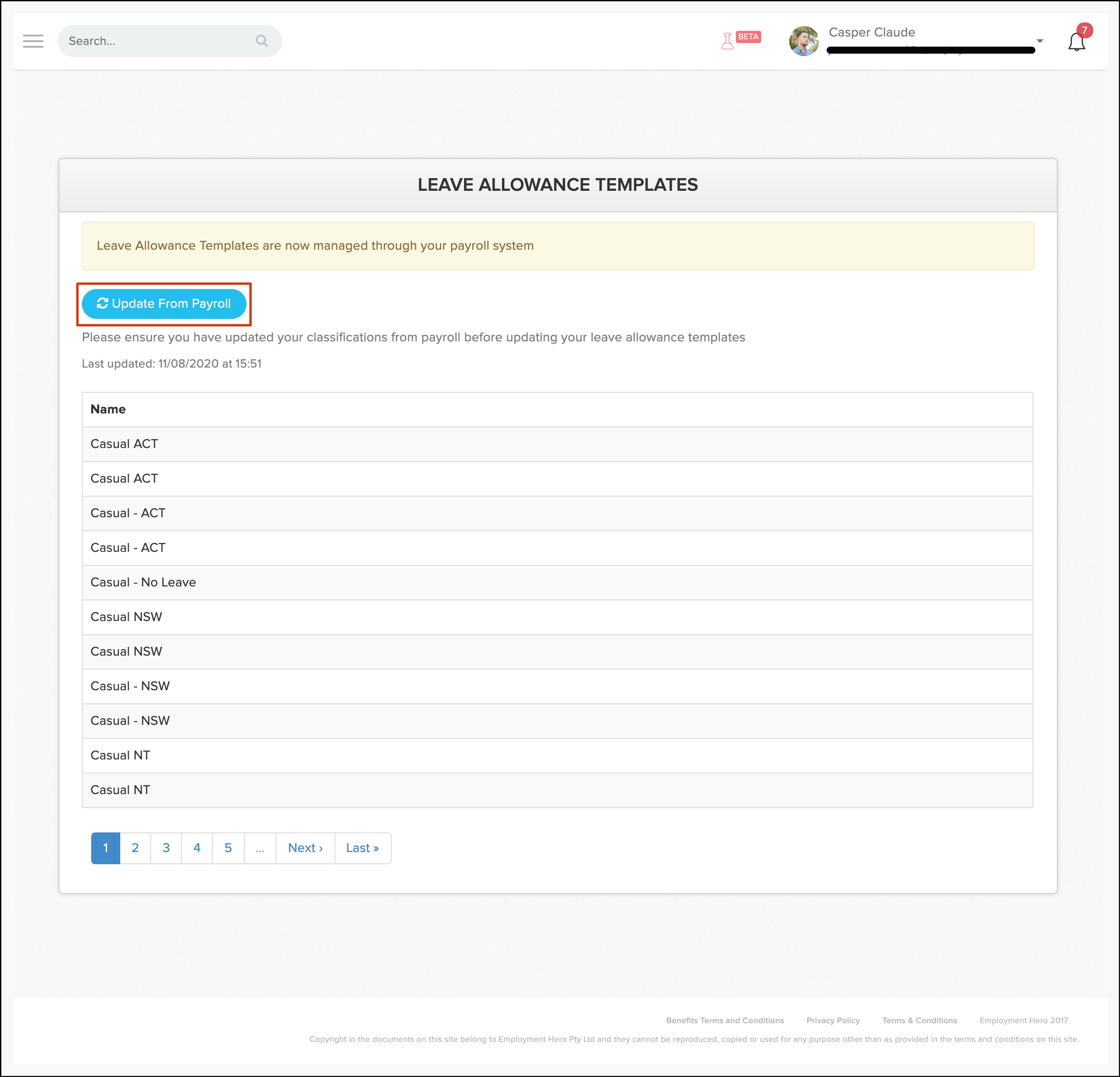Open the hamburger navigation menu
1120x1077 pixels.
coord(33,41)
